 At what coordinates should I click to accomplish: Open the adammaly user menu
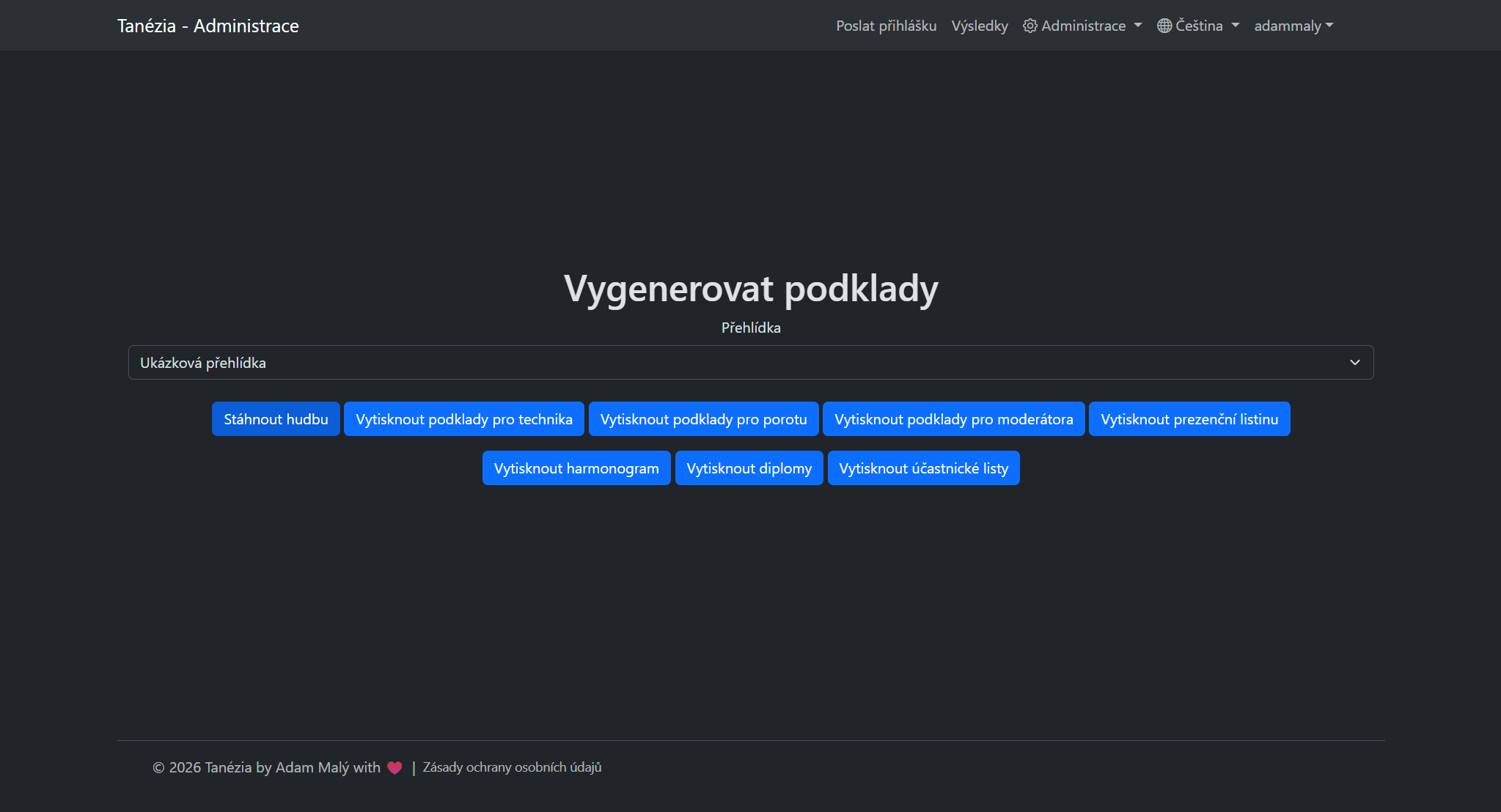(x=1294, y=25)
